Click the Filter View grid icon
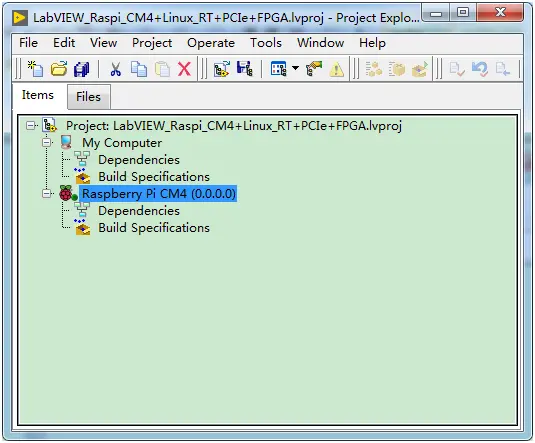The image size is (535, 443). [278, 69]
